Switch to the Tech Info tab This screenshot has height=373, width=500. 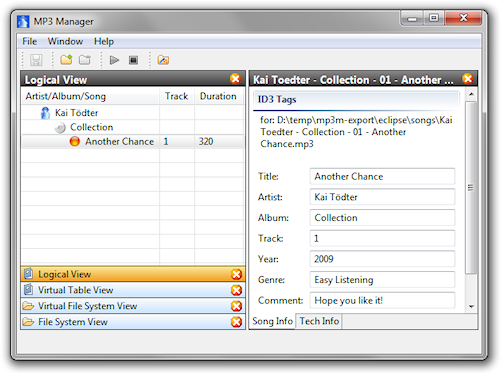point(319,321)
